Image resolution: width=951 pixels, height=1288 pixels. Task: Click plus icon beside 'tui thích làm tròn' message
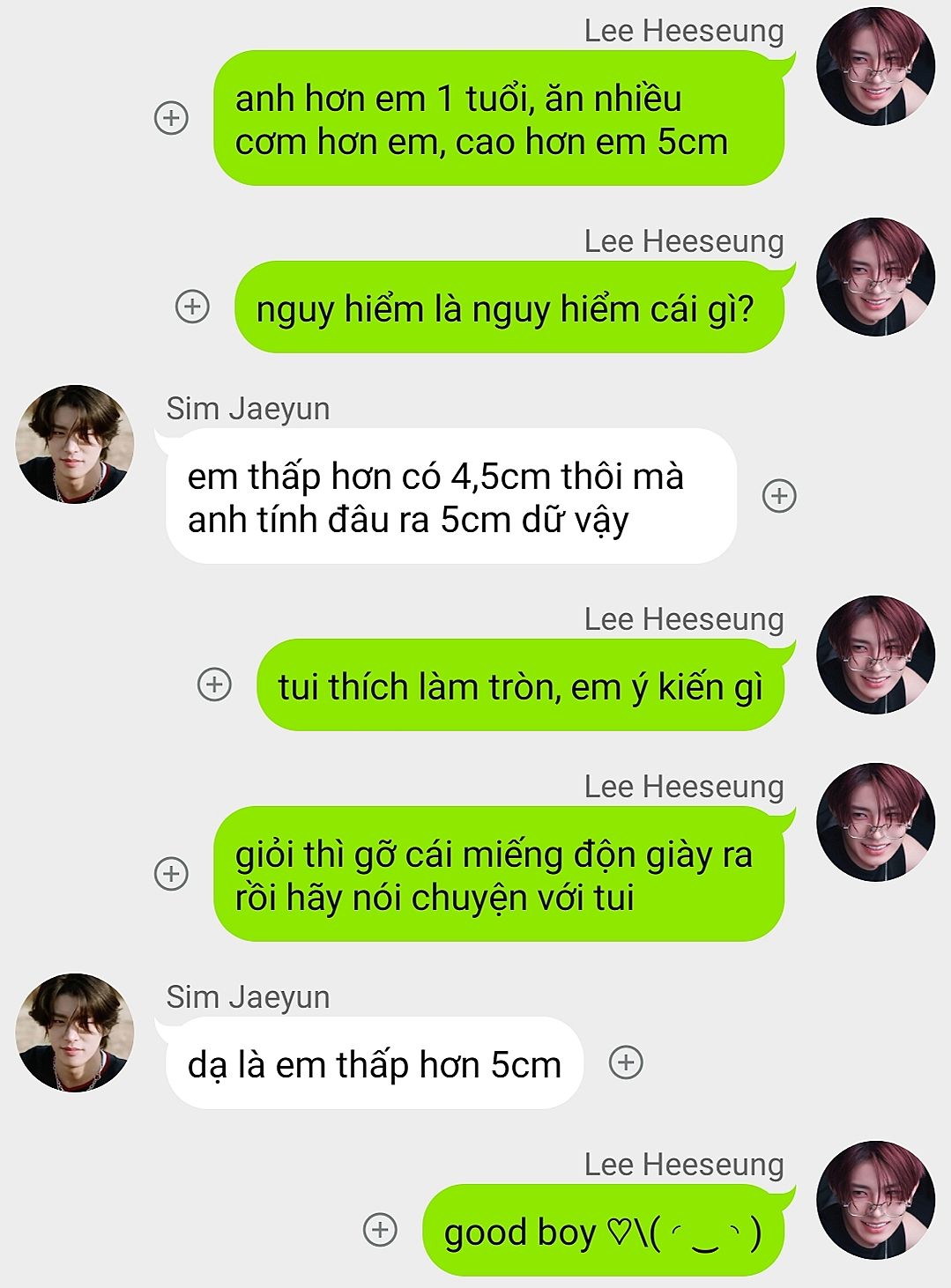[x=214, y=685]
